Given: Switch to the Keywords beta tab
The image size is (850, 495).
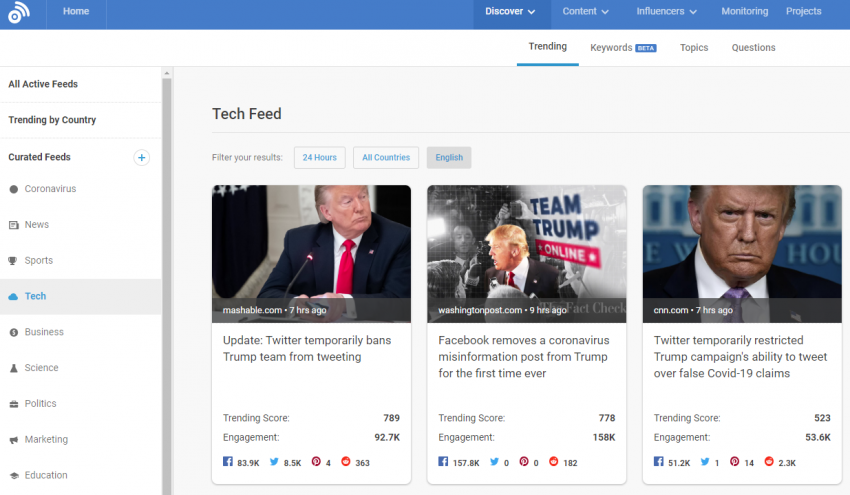Looking at the screenshot, I should click(x=623, y=48).
